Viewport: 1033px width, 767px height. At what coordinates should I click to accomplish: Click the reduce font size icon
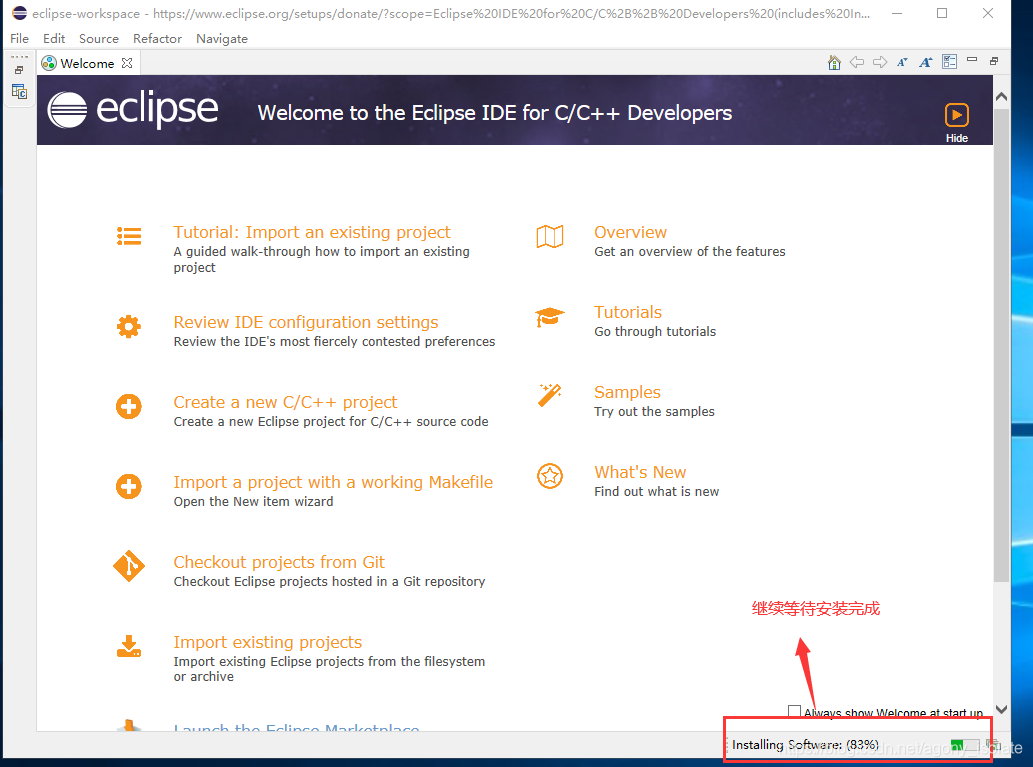(903, 63)
